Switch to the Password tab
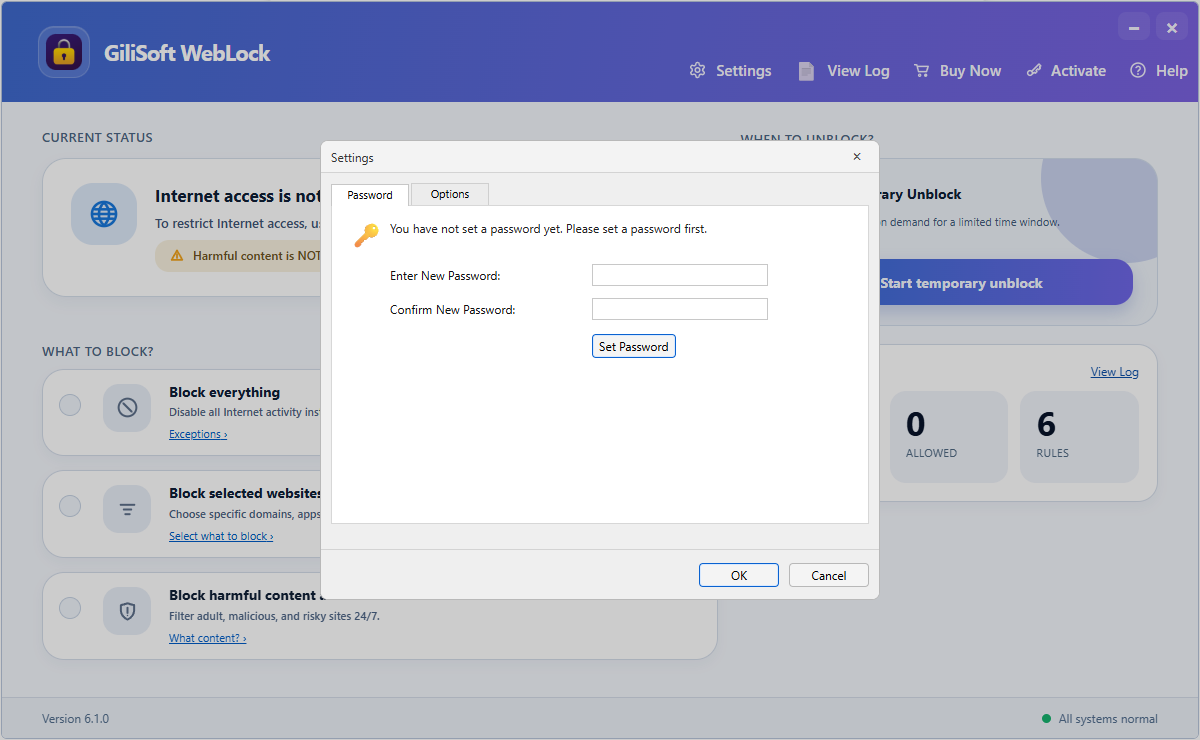 370,195
